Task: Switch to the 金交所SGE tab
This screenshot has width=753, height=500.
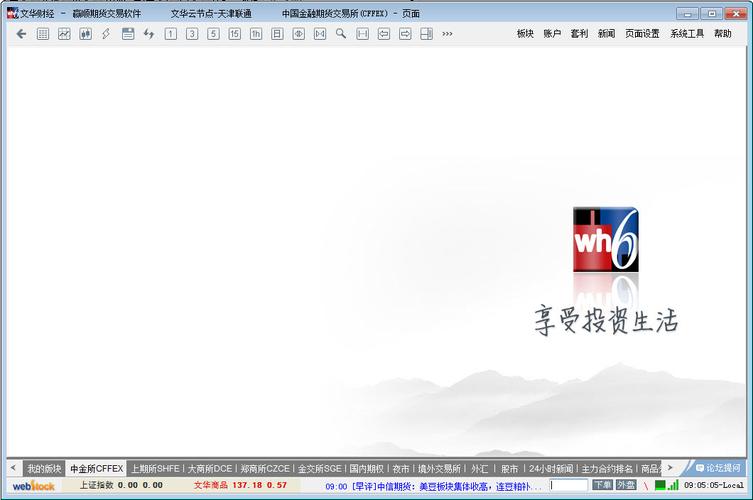Action: (x=319, y=468)
